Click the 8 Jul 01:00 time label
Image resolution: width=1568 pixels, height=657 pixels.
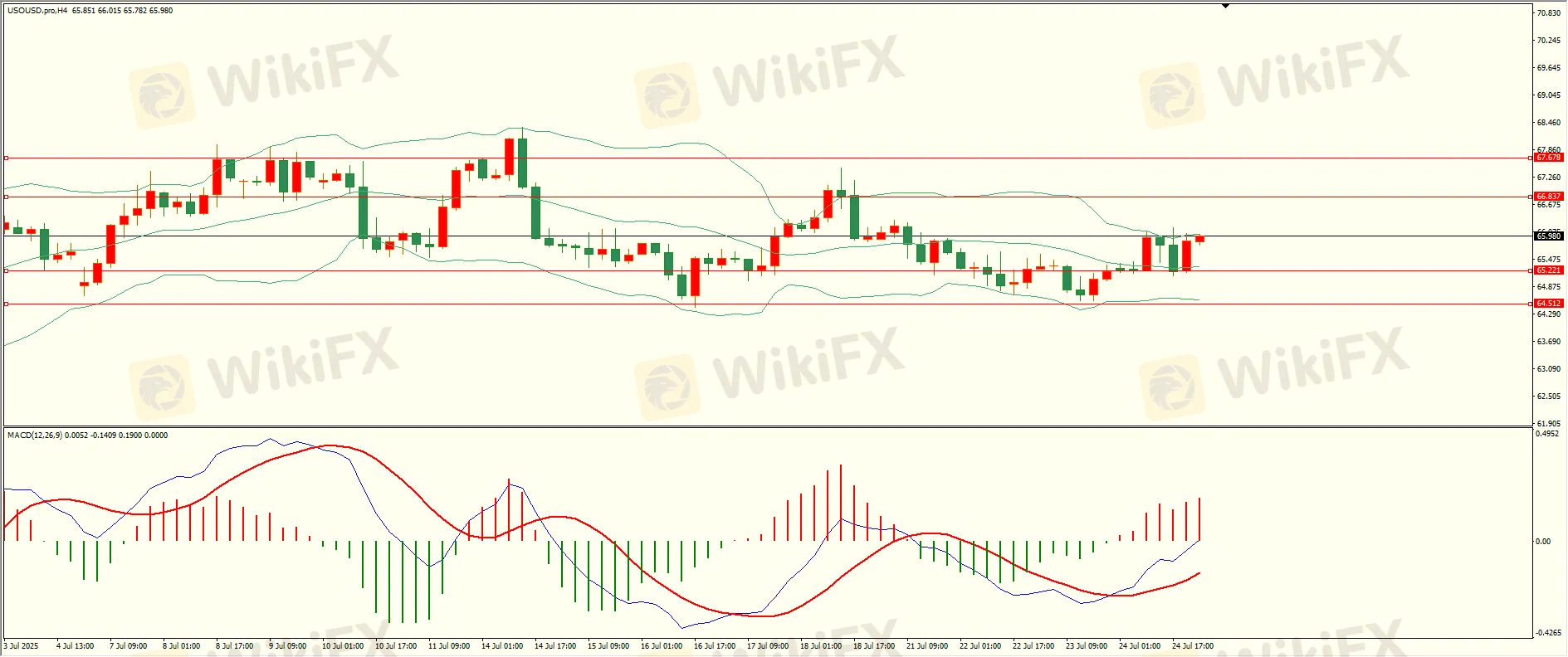[x=182, y=646]
